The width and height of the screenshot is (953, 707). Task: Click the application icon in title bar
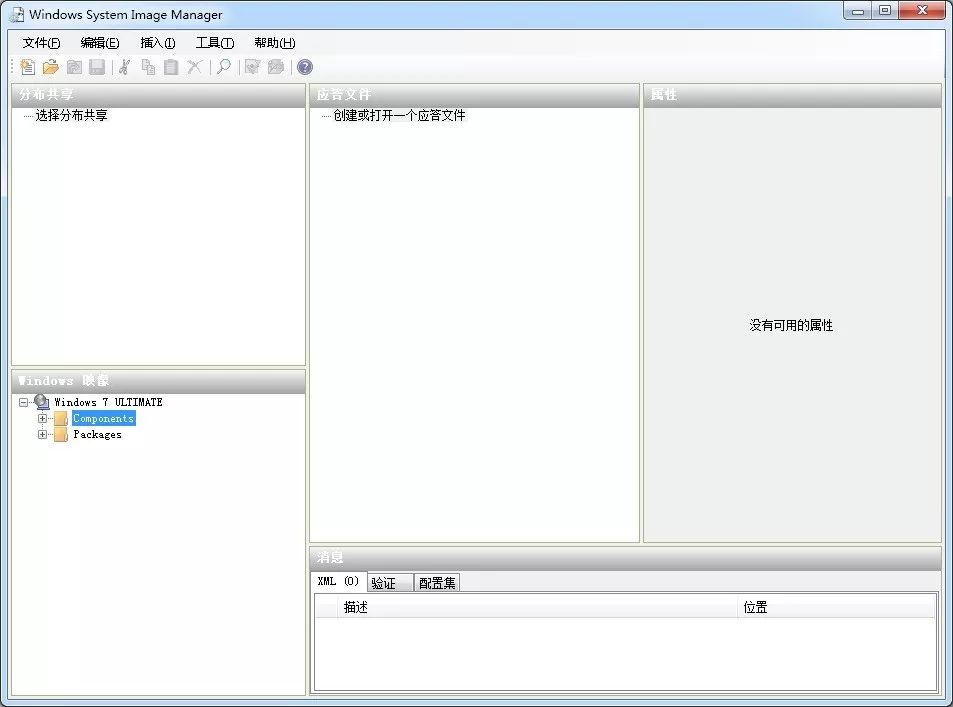[x=16, y=15]
